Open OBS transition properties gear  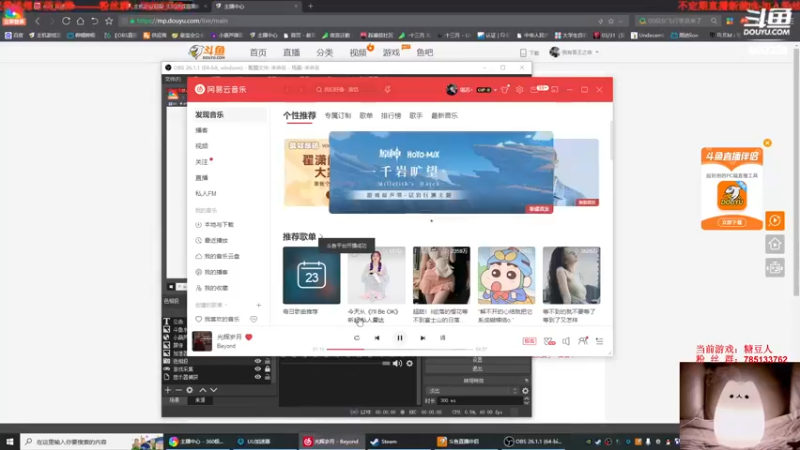(525, 391)
